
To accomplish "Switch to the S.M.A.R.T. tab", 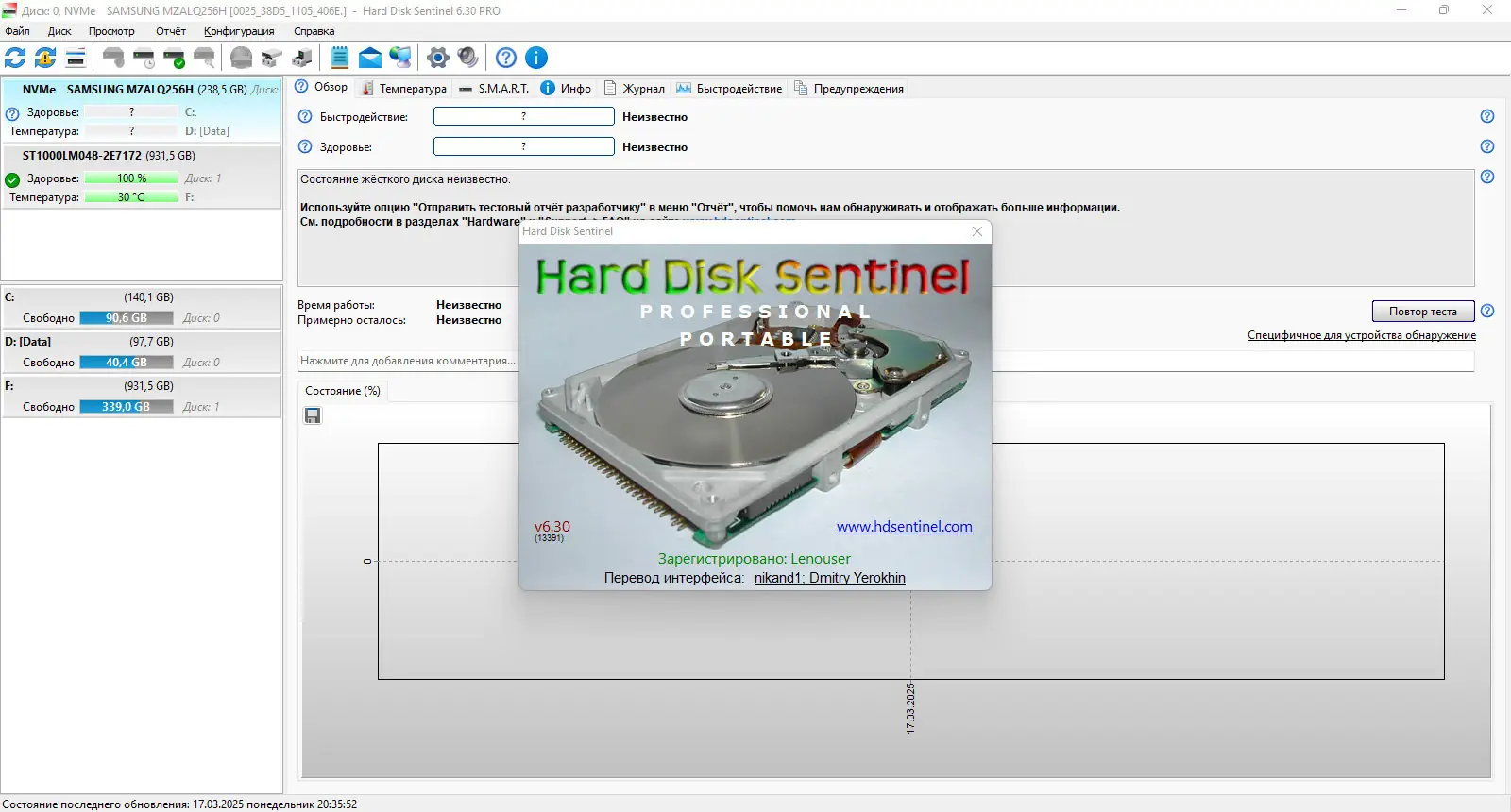I will [x=494, y=89].
